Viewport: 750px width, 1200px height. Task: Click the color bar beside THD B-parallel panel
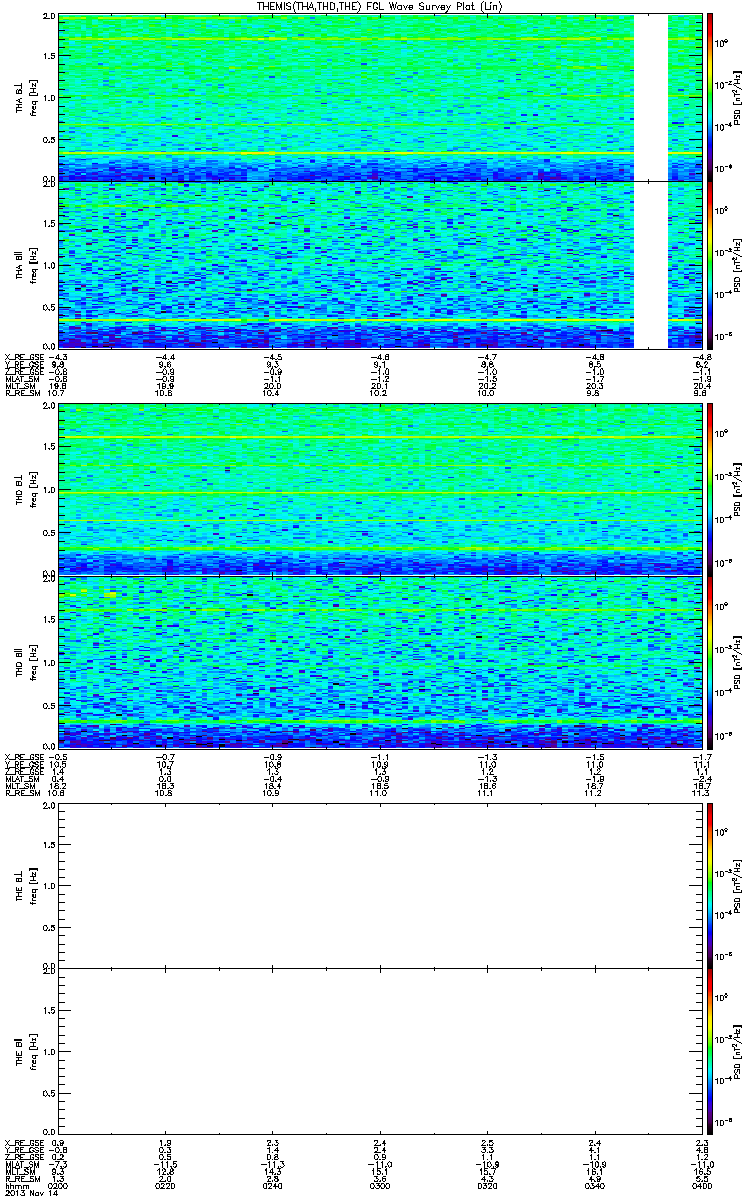click(709, 661)
